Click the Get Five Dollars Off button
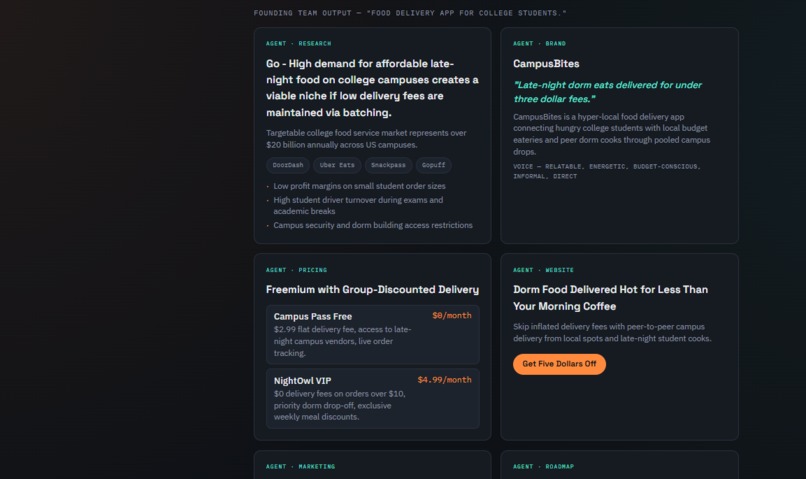Image resolution: width=806 pixels, height=479 pixels. click(x=559, y=364)
